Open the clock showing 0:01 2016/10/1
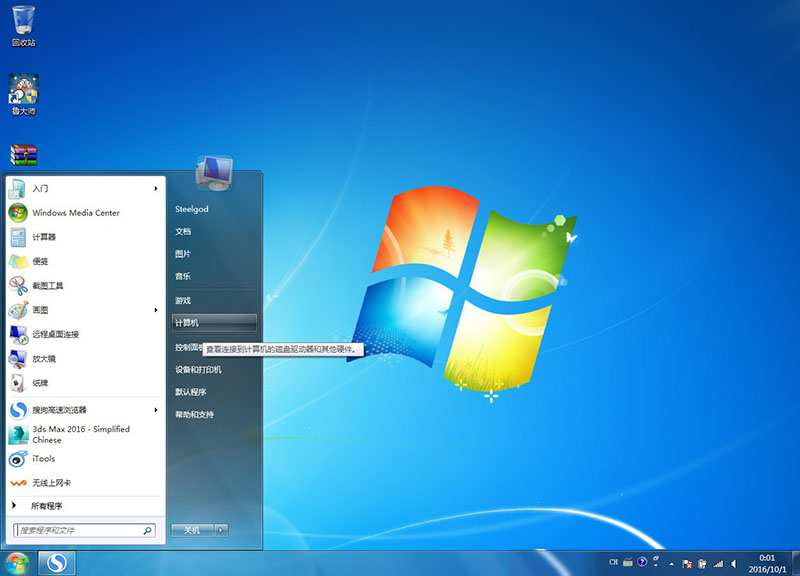Screen dimensions: 800x576 click(767, 564)
